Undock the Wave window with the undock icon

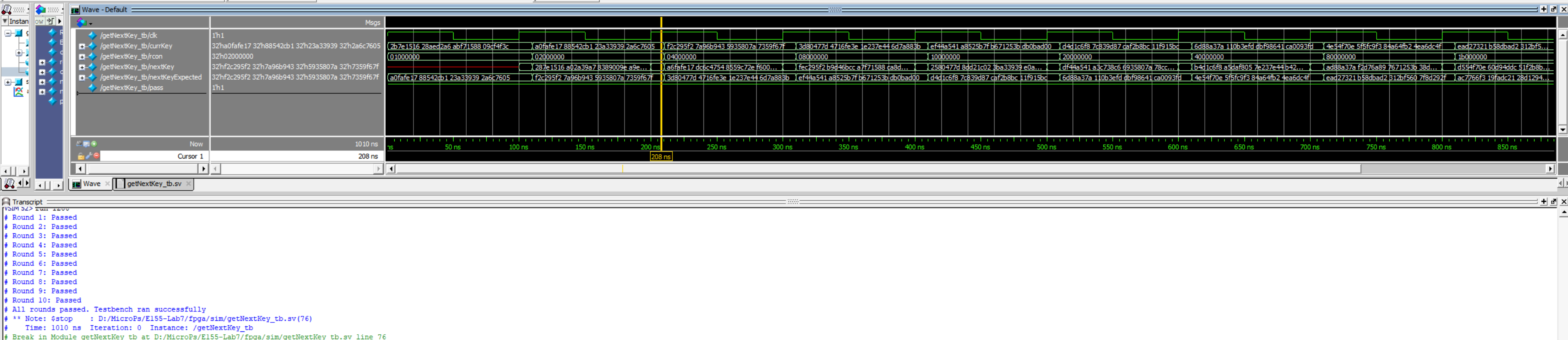[1553, 9]
